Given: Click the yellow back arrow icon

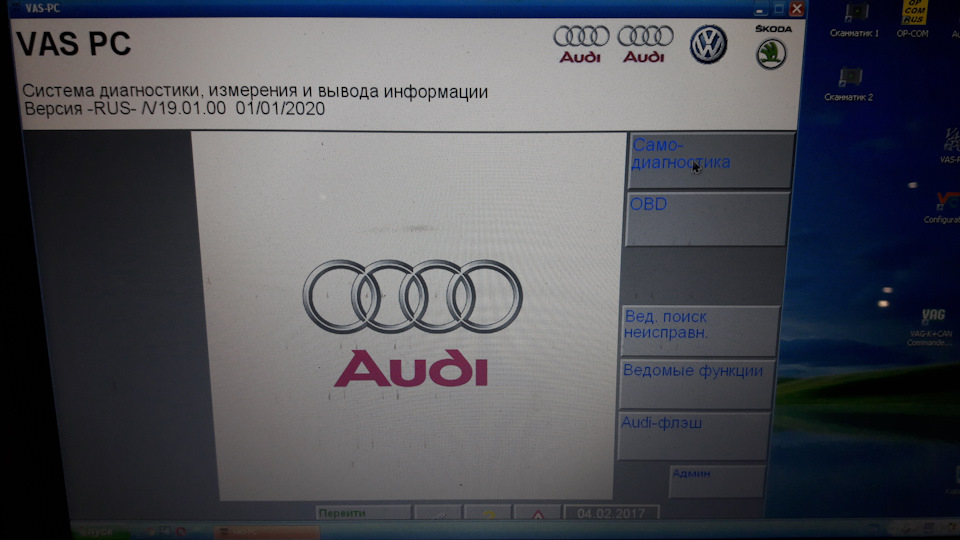Looking at the screenshot, I should click(x=488, y=514).
